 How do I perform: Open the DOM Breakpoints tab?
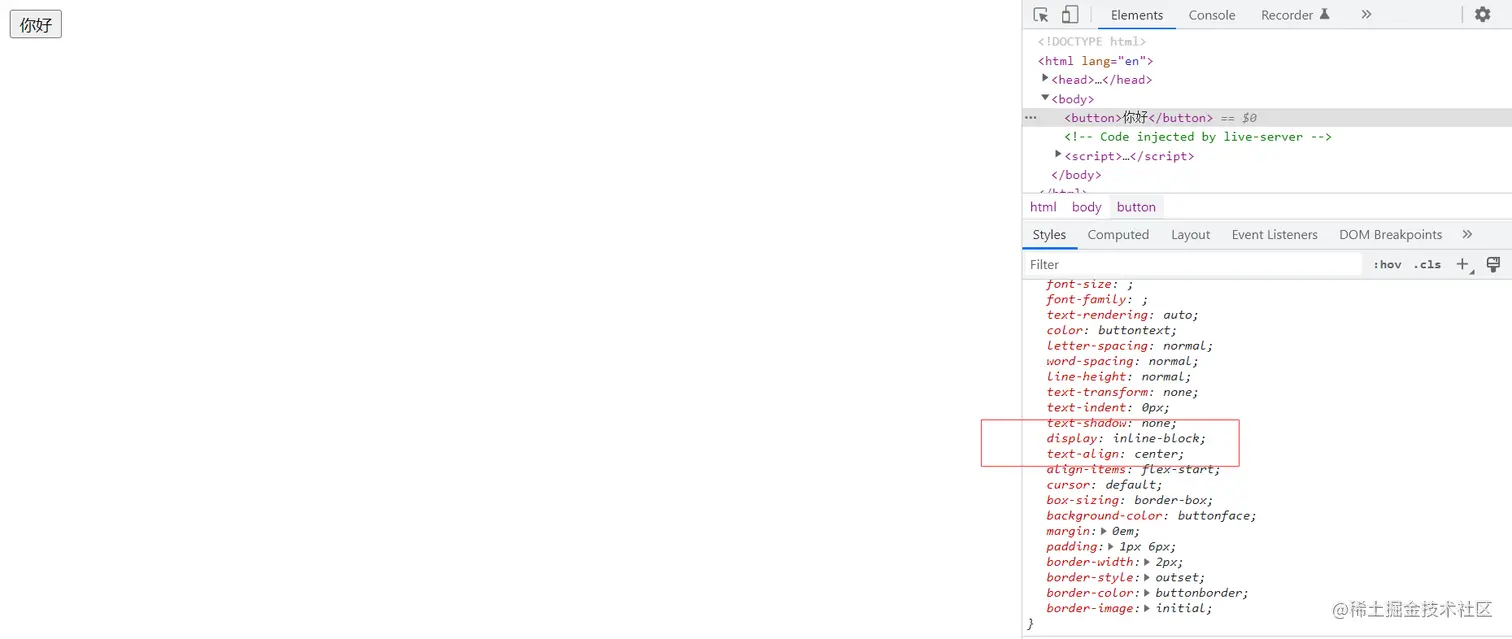point(1390,235)
